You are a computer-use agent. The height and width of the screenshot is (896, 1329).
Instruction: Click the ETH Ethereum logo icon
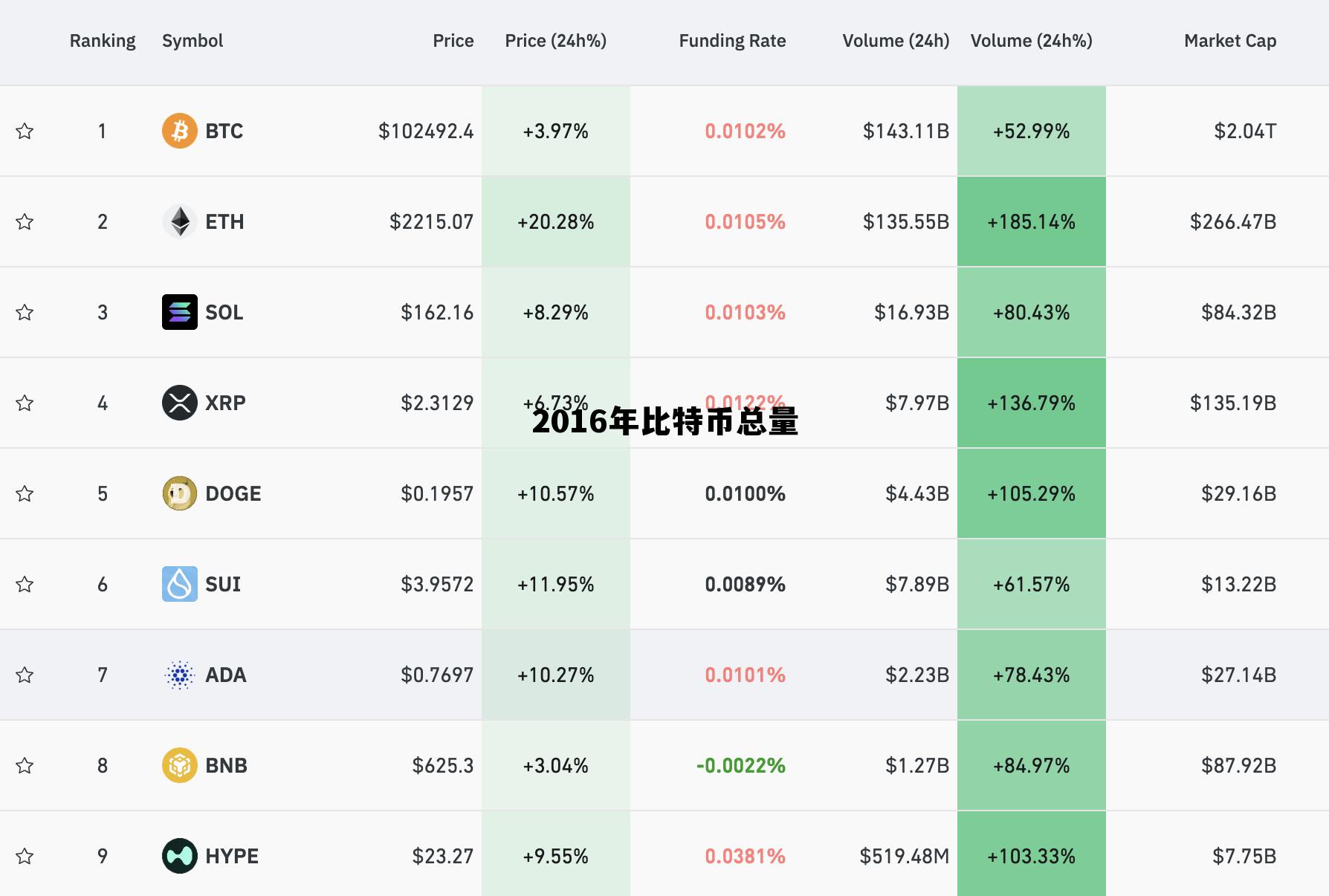point(179,221)
